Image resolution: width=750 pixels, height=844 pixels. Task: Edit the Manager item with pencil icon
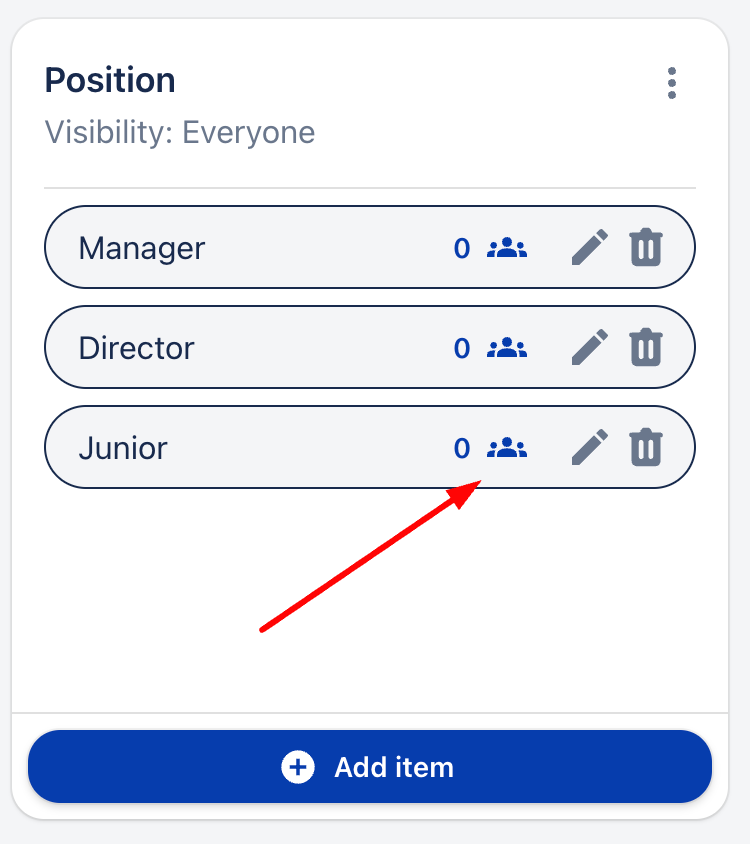pos(590,247)
